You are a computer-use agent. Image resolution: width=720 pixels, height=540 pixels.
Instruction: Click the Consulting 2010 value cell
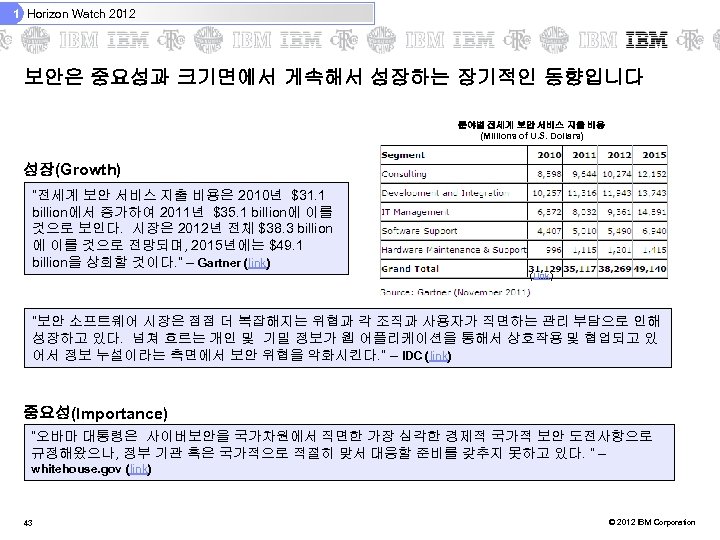coord(546,174)
